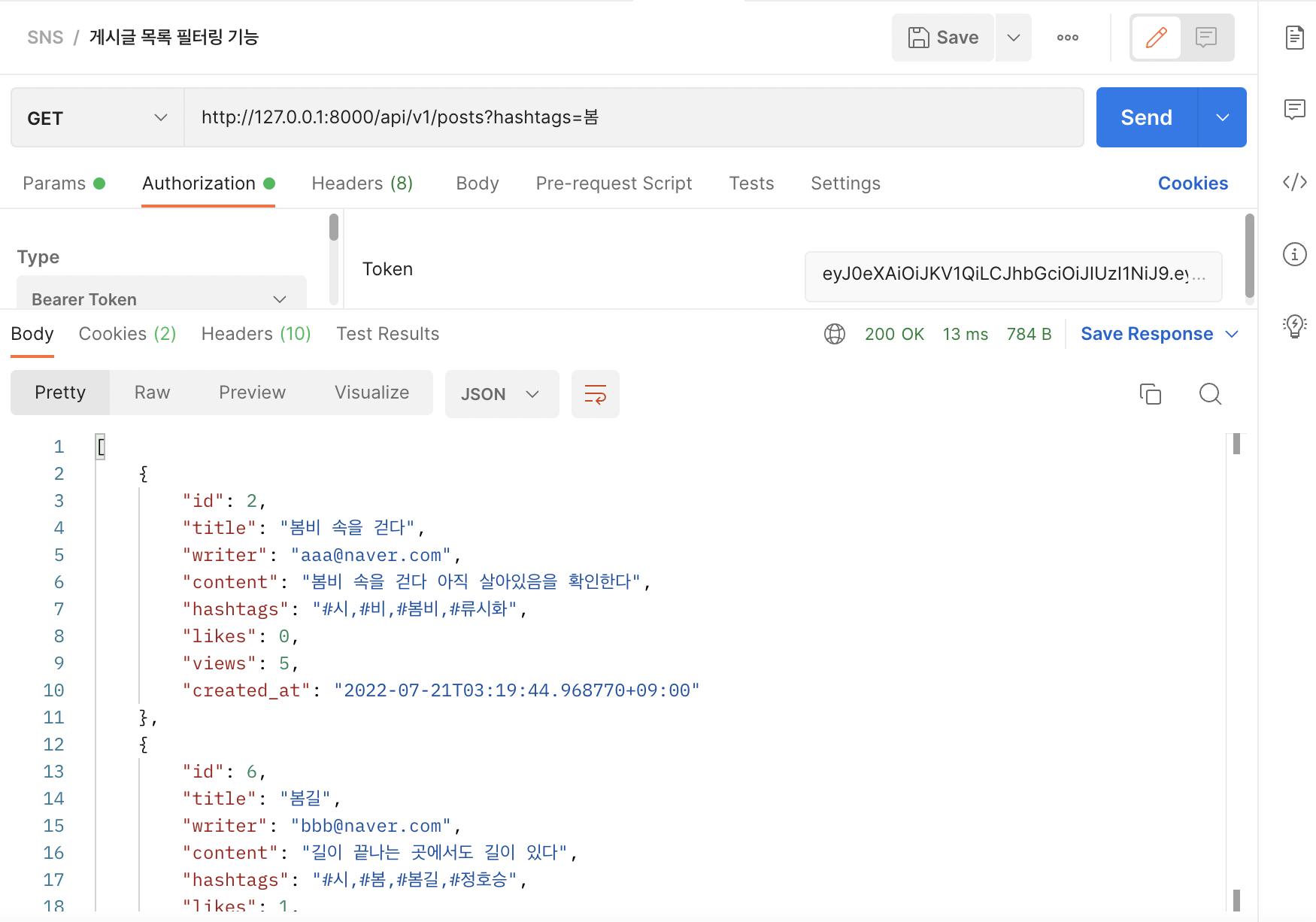
Task: Expand the GET method dropdown
Action: tap(98, 118)
